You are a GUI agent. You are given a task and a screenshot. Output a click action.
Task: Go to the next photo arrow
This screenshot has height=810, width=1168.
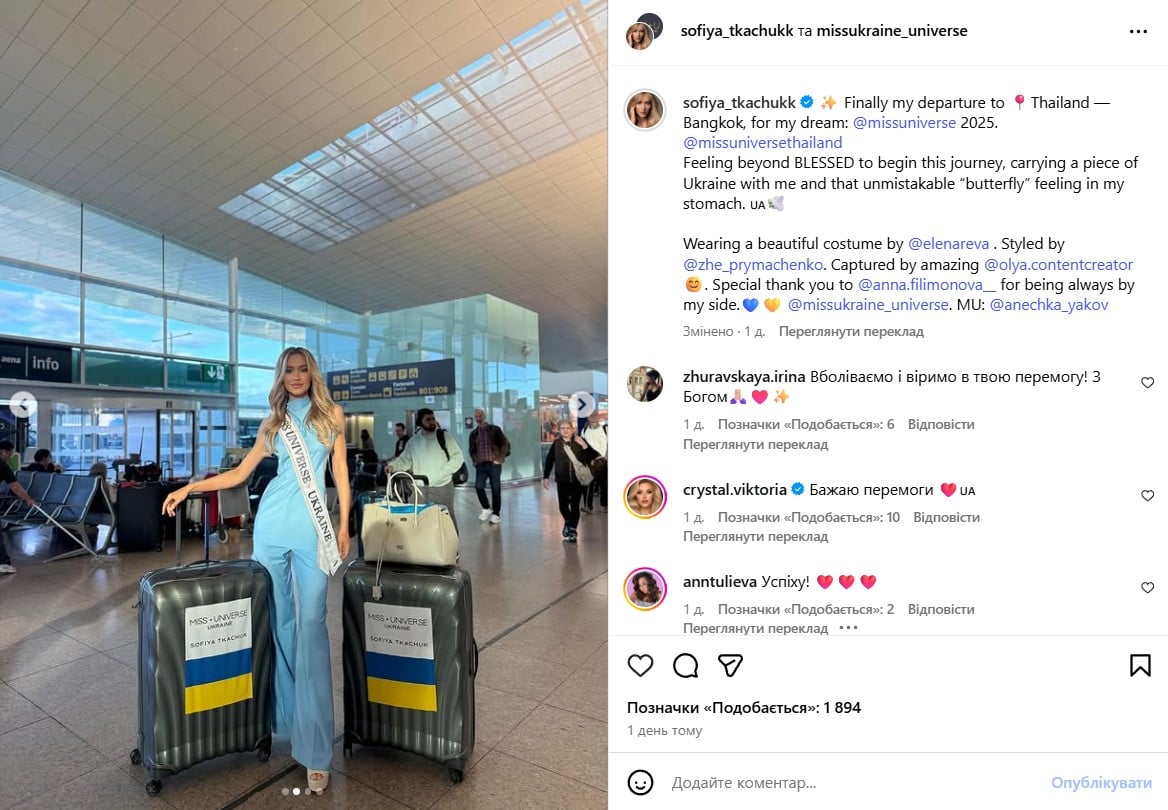[x=582, y=405]
